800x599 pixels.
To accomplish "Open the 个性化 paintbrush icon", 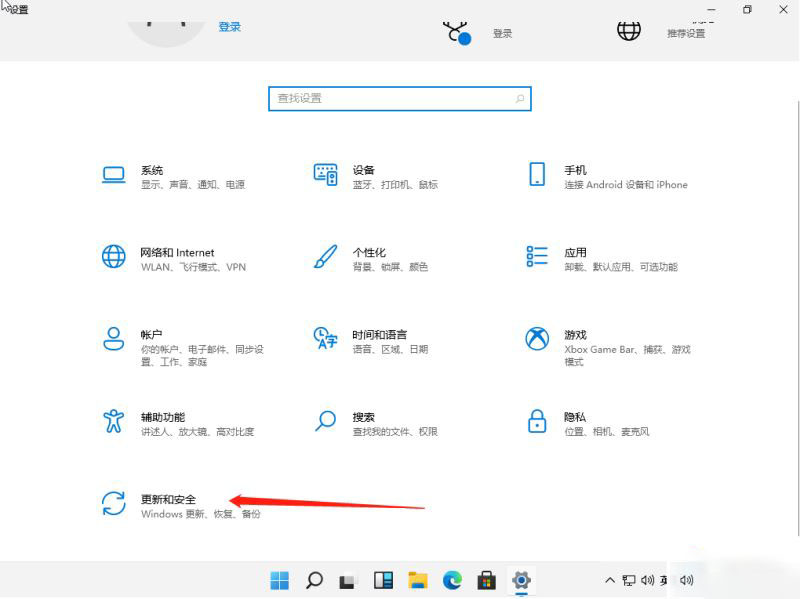I will [326, 256].
